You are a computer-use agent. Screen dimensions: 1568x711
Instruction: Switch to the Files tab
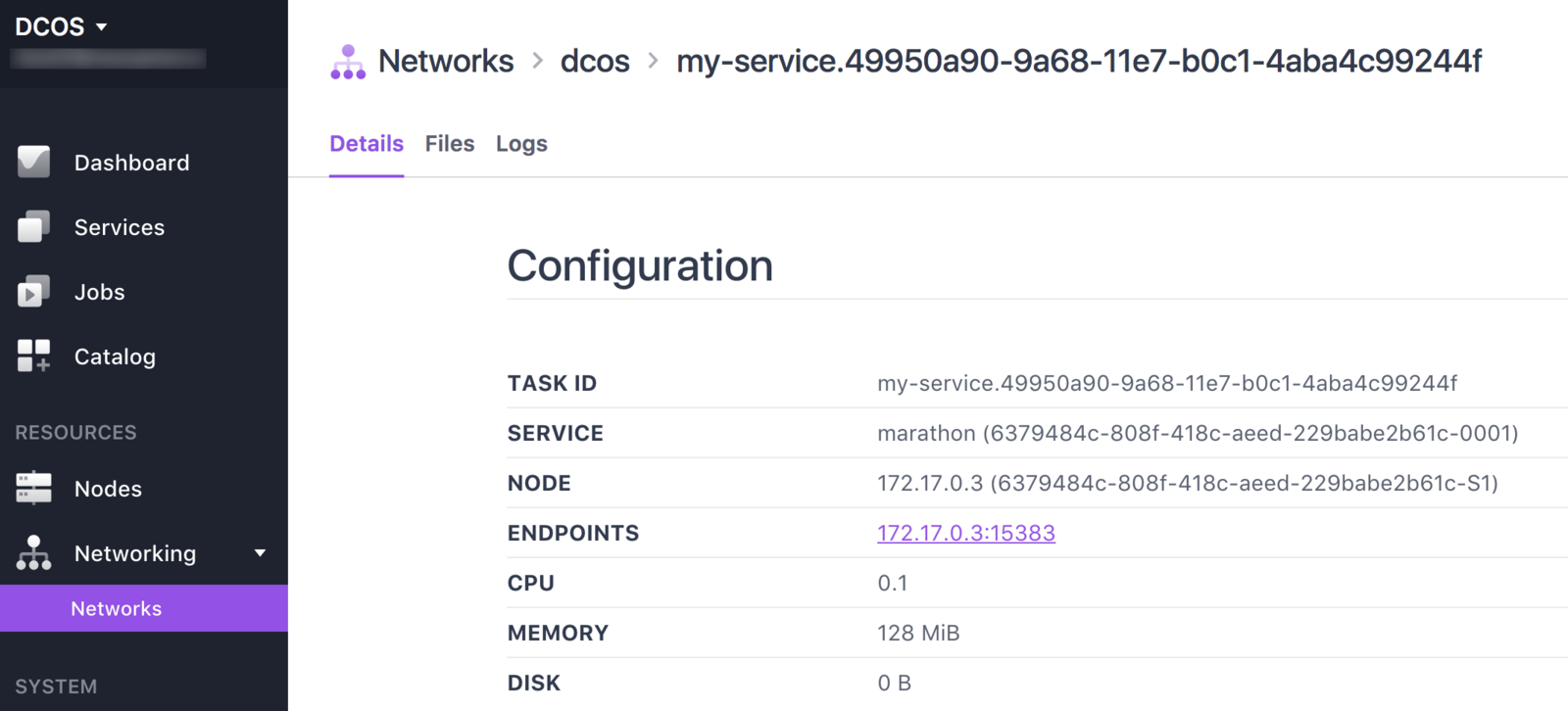(x=450, y=144)
